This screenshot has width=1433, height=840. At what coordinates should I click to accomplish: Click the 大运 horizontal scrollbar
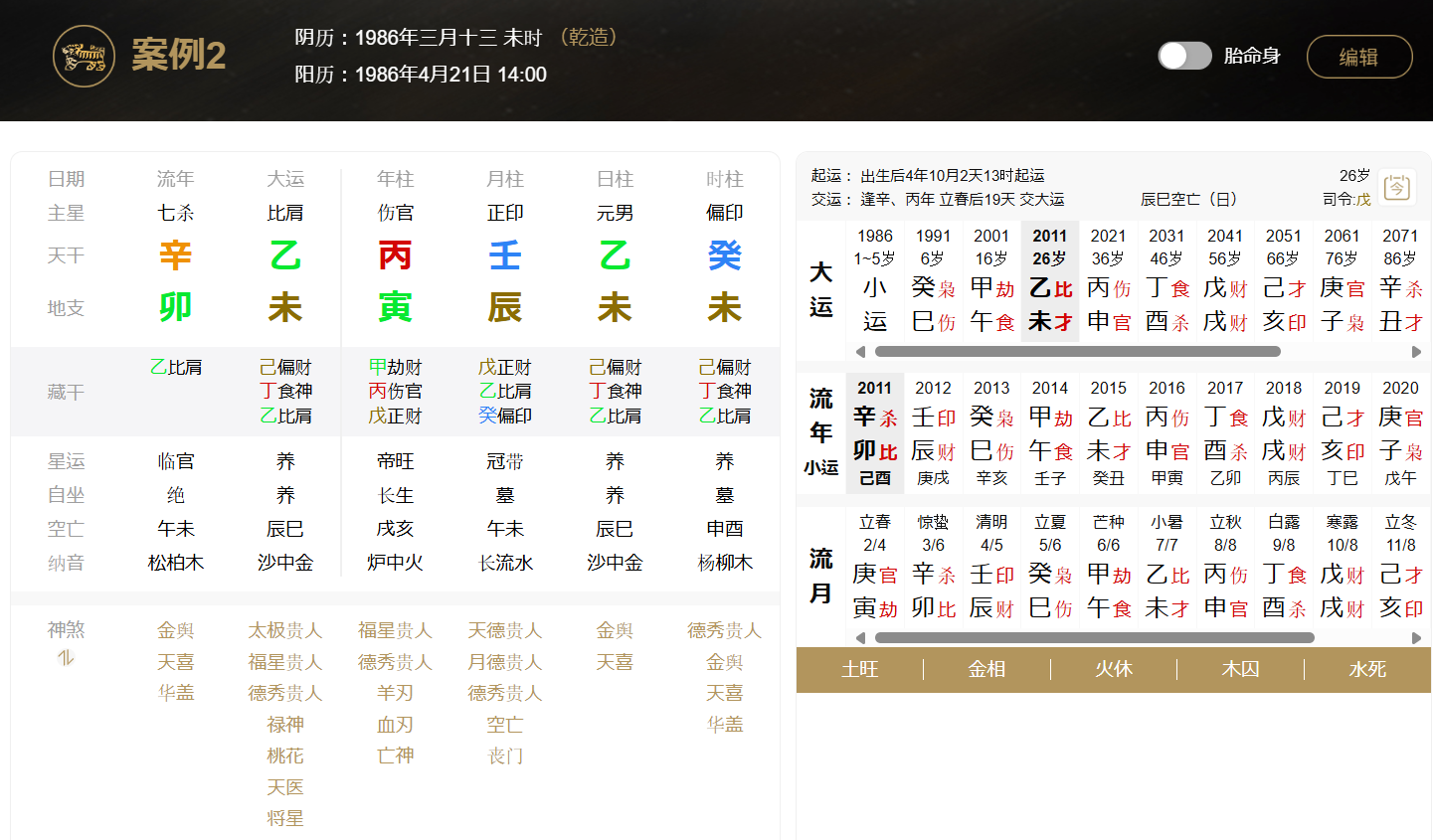(x=1077, y=352)
